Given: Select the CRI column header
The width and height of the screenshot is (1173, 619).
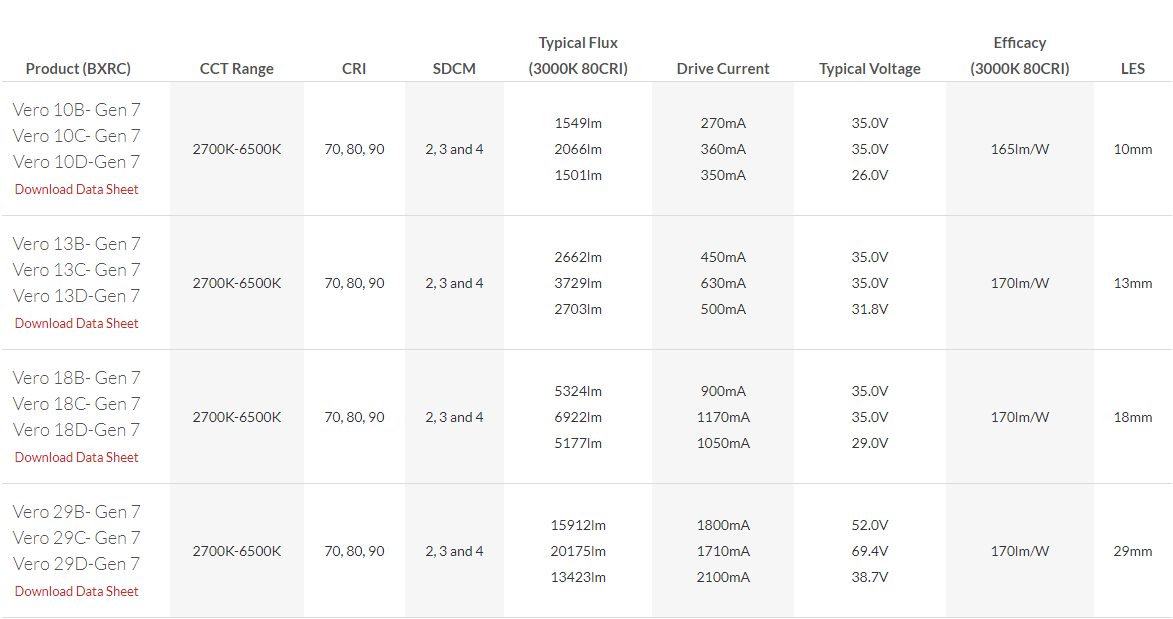Looking at the screenshot, I should (x=354, y=69).
